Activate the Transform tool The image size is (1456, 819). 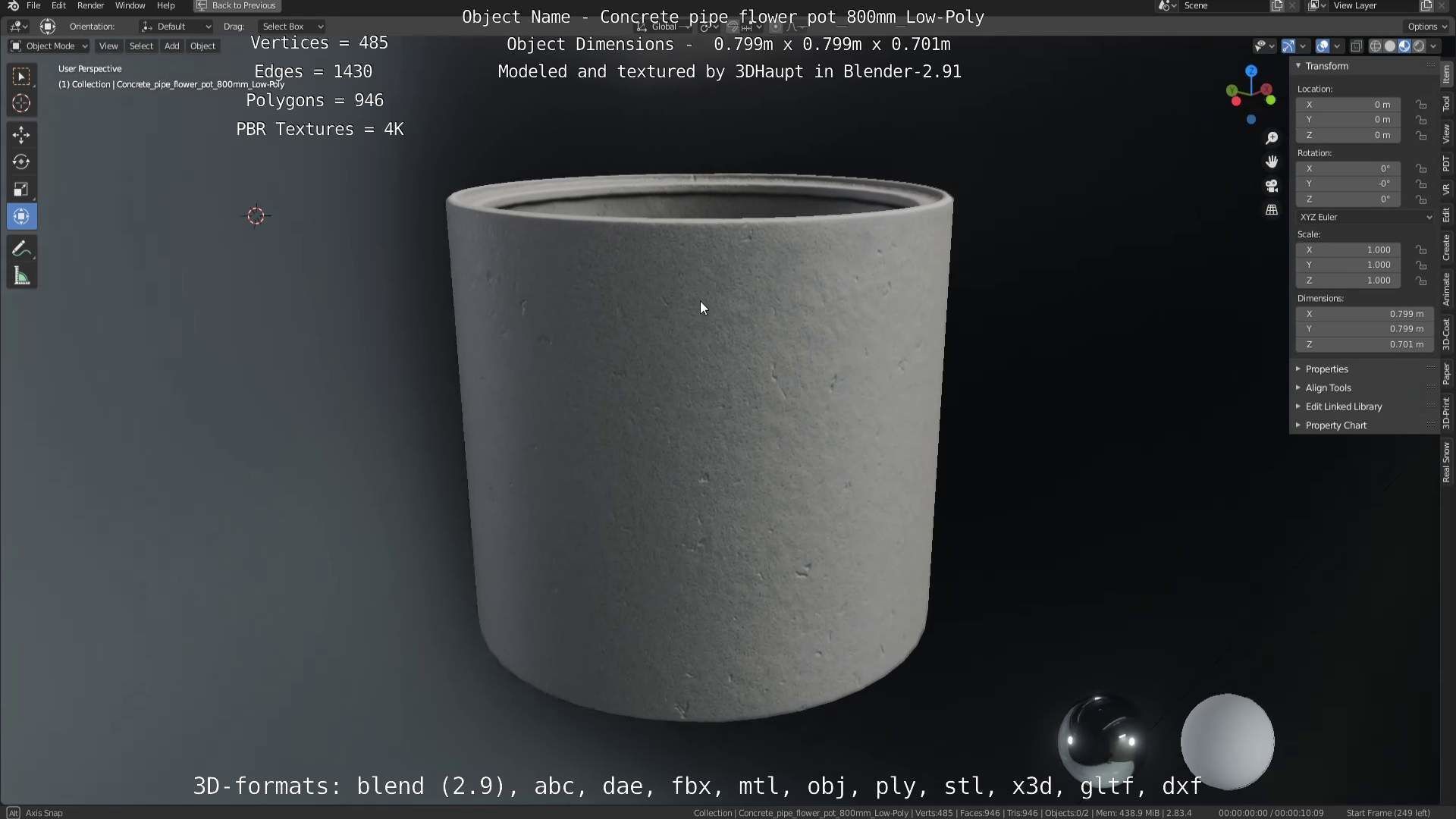(21, 217)
